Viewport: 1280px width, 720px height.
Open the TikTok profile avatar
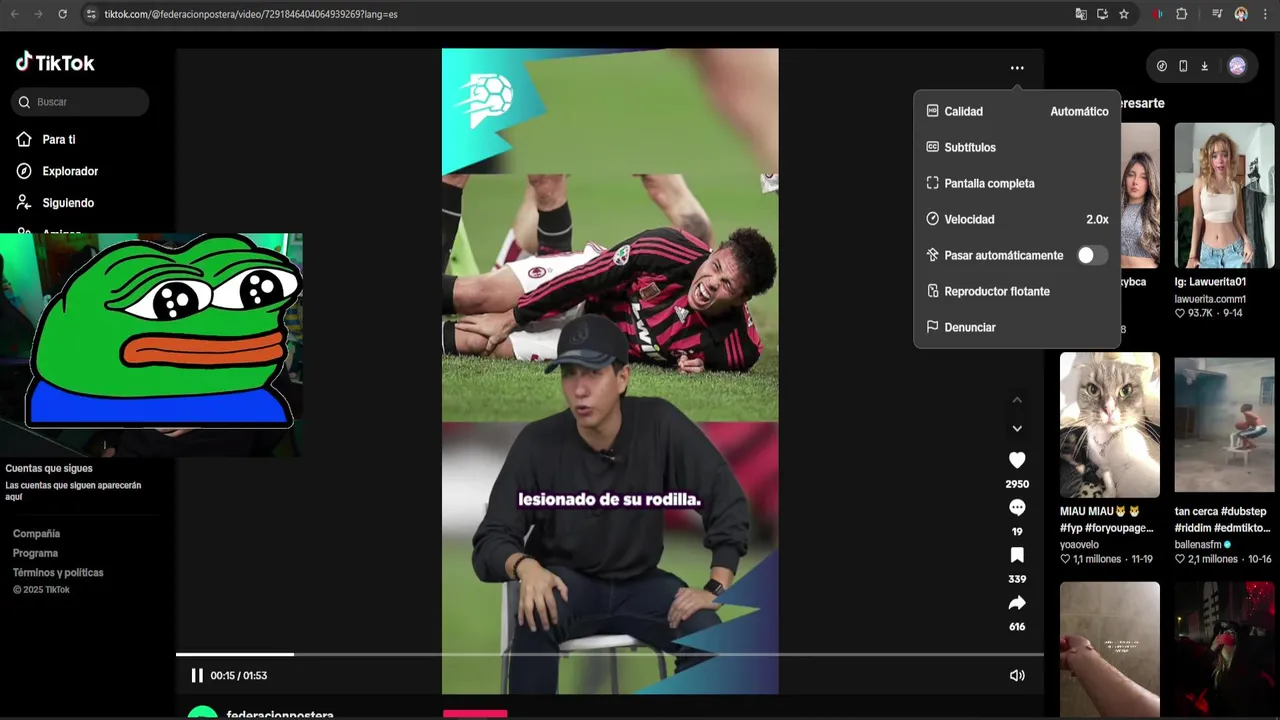click(x=1237, y=66)
